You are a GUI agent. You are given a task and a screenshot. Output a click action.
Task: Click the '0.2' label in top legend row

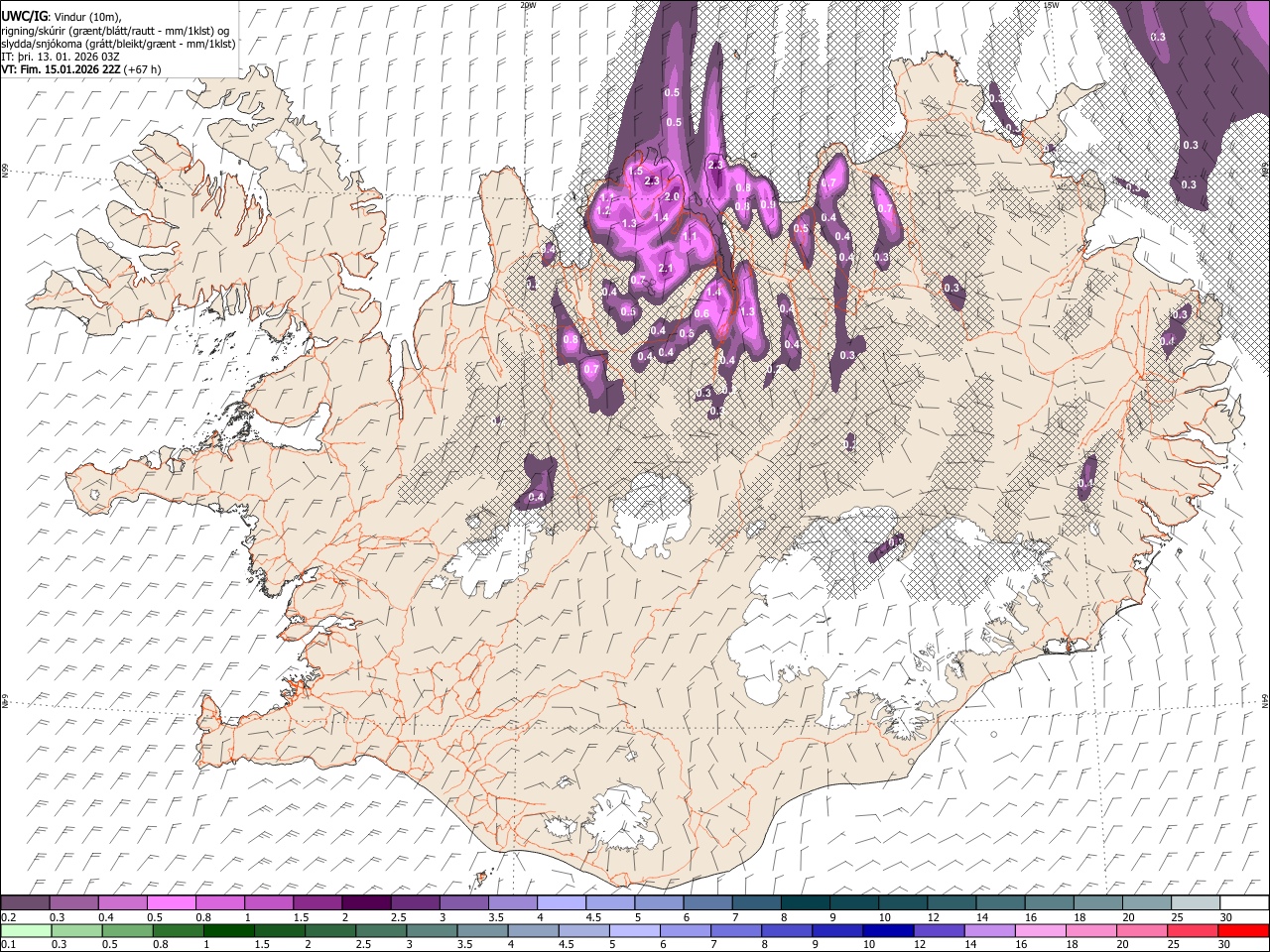(8, 916)
